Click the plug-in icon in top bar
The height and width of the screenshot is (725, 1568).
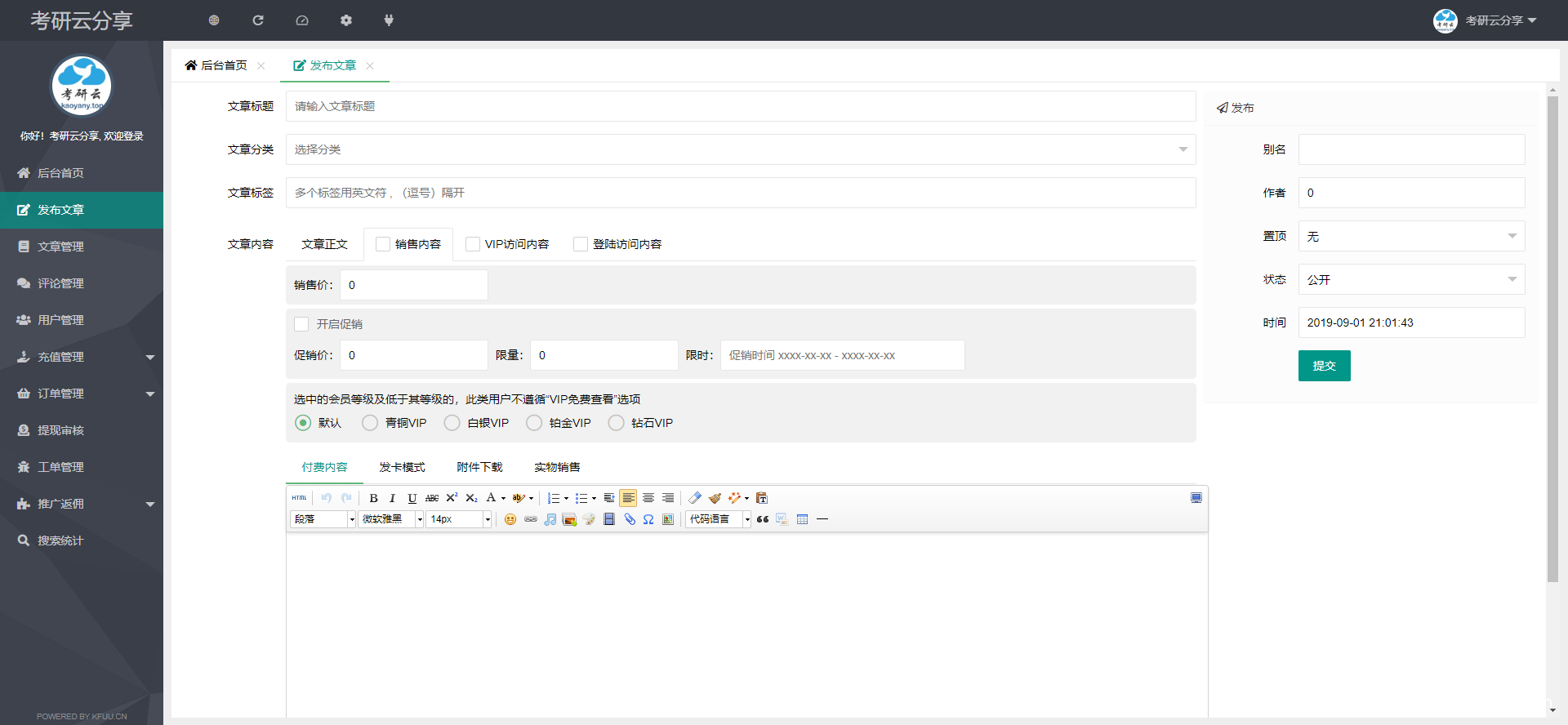click(389, 20)
